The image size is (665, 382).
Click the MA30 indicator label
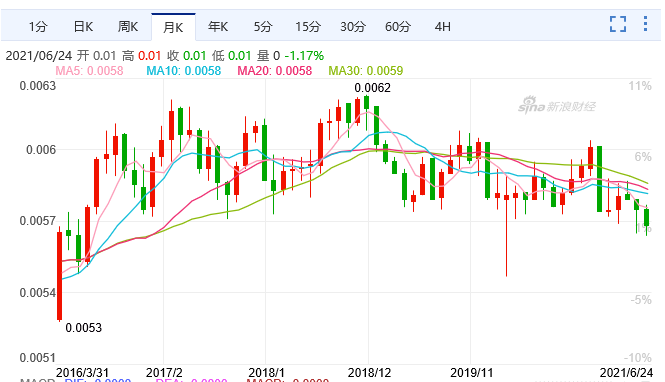click(366, 70)
